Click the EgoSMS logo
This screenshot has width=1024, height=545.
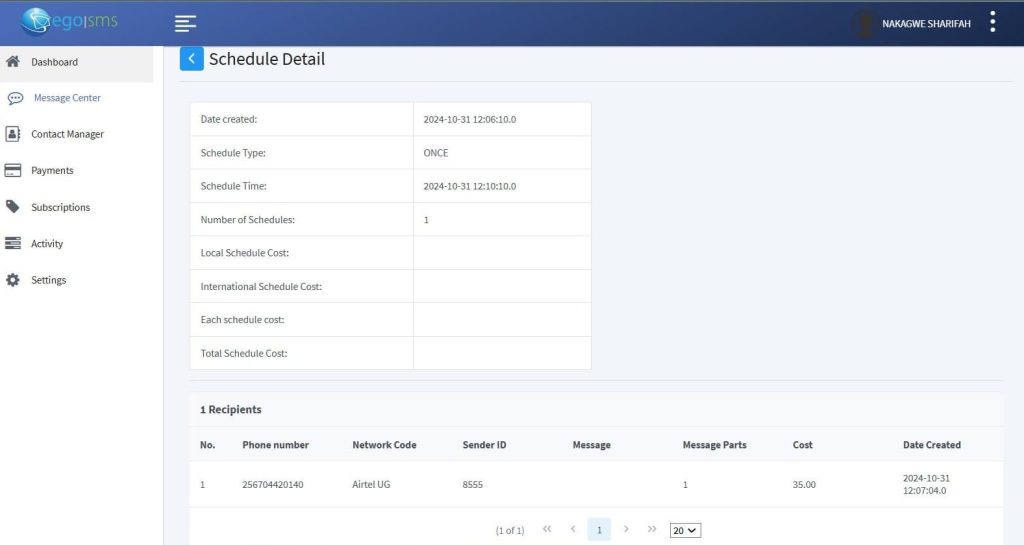[x=68, y=22]
